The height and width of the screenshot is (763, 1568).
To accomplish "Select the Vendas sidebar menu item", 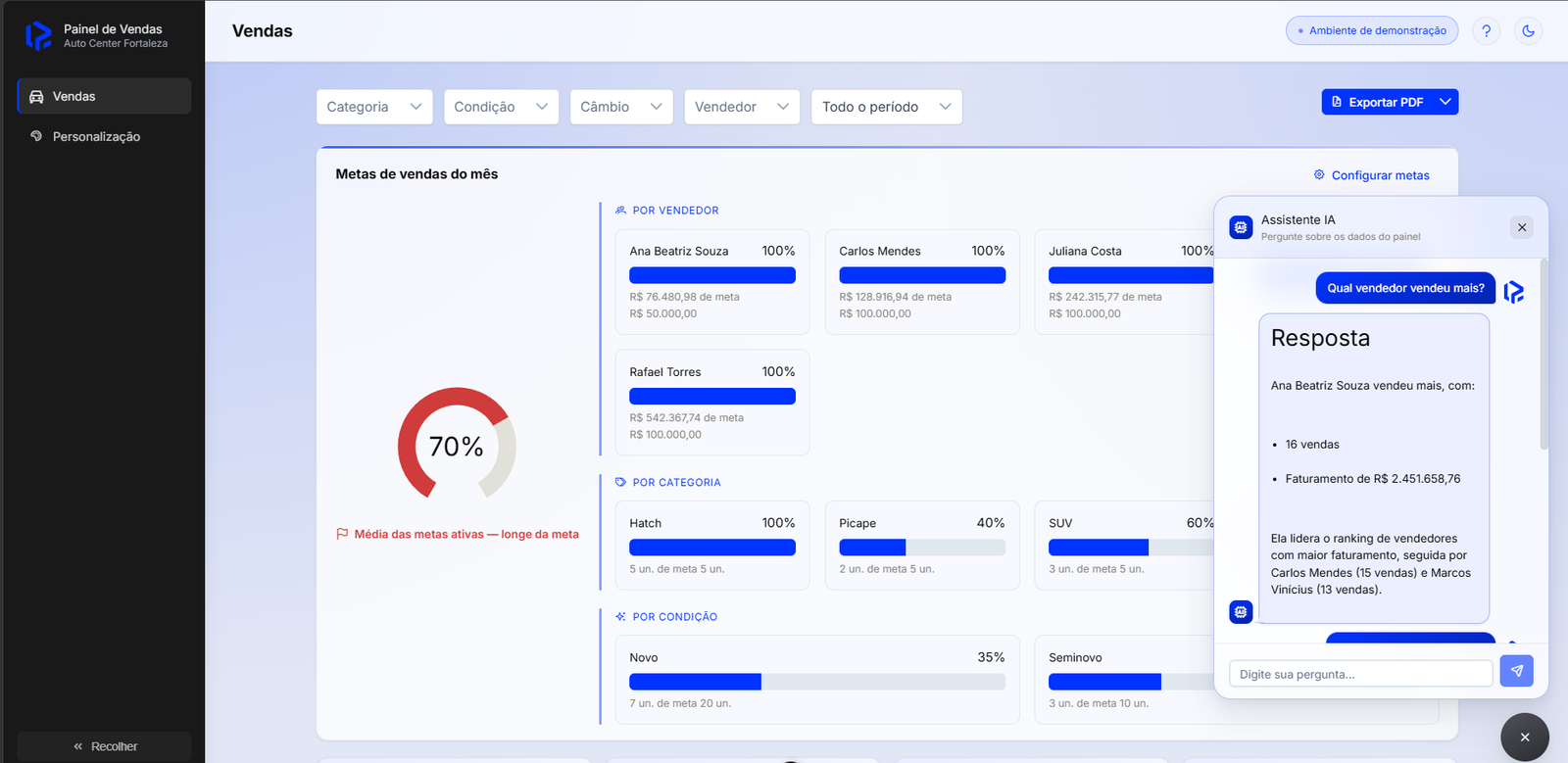I will click(x=104, y=96).
